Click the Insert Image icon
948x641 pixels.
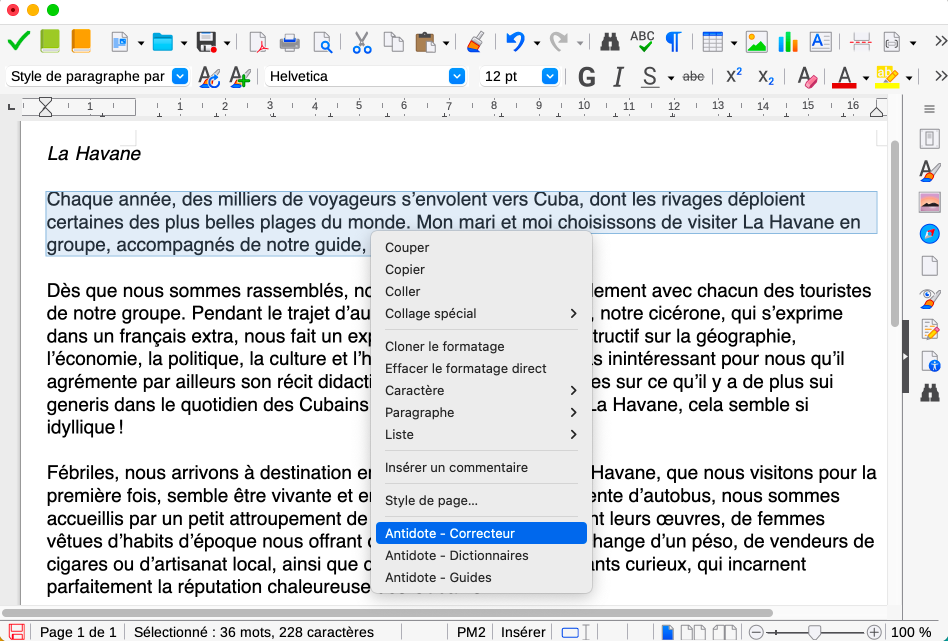coord(756,42)
